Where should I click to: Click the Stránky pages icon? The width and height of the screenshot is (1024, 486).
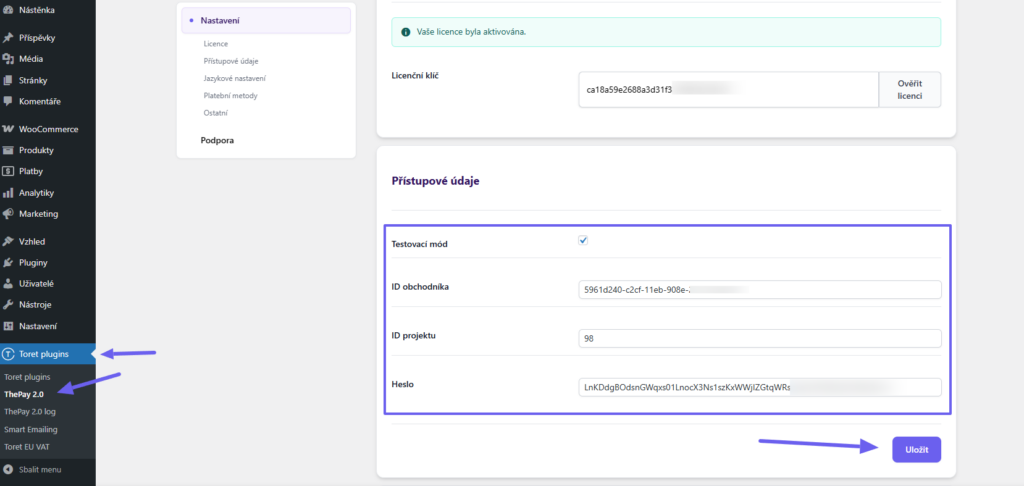(8, 80)
